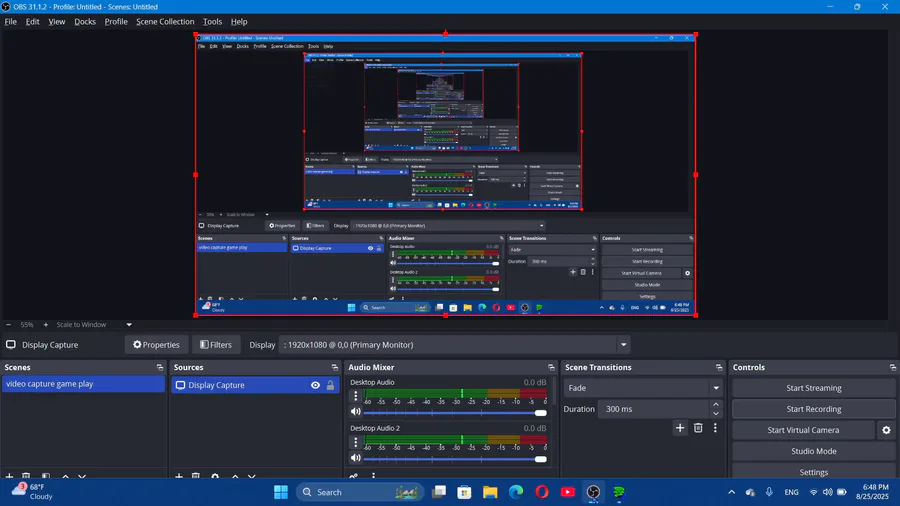Screen dimensions: 900x506
Task: Open the File menu
Action: (10, 21)
